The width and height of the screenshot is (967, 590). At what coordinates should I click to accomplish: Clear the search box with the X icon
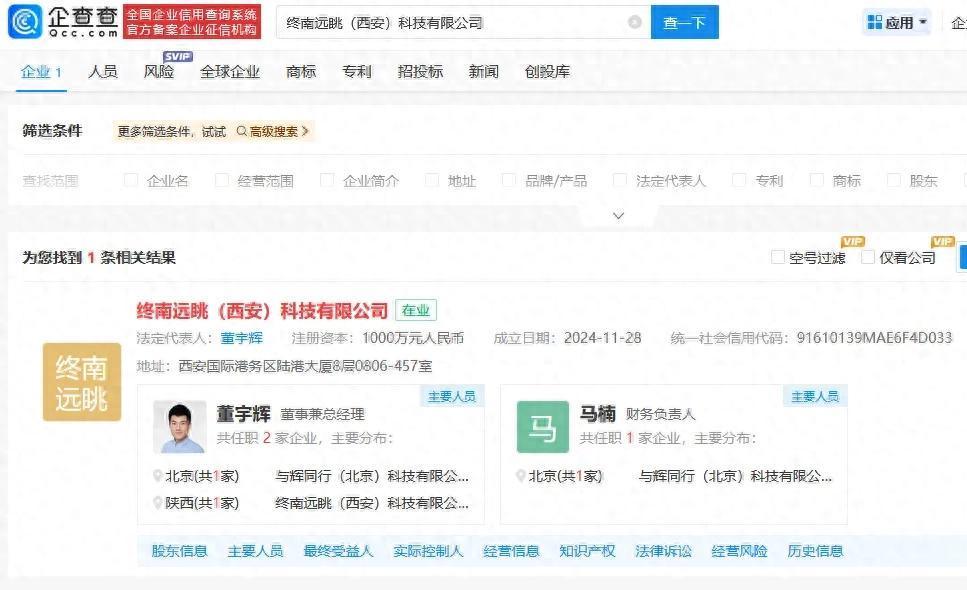tap(635, 22)
